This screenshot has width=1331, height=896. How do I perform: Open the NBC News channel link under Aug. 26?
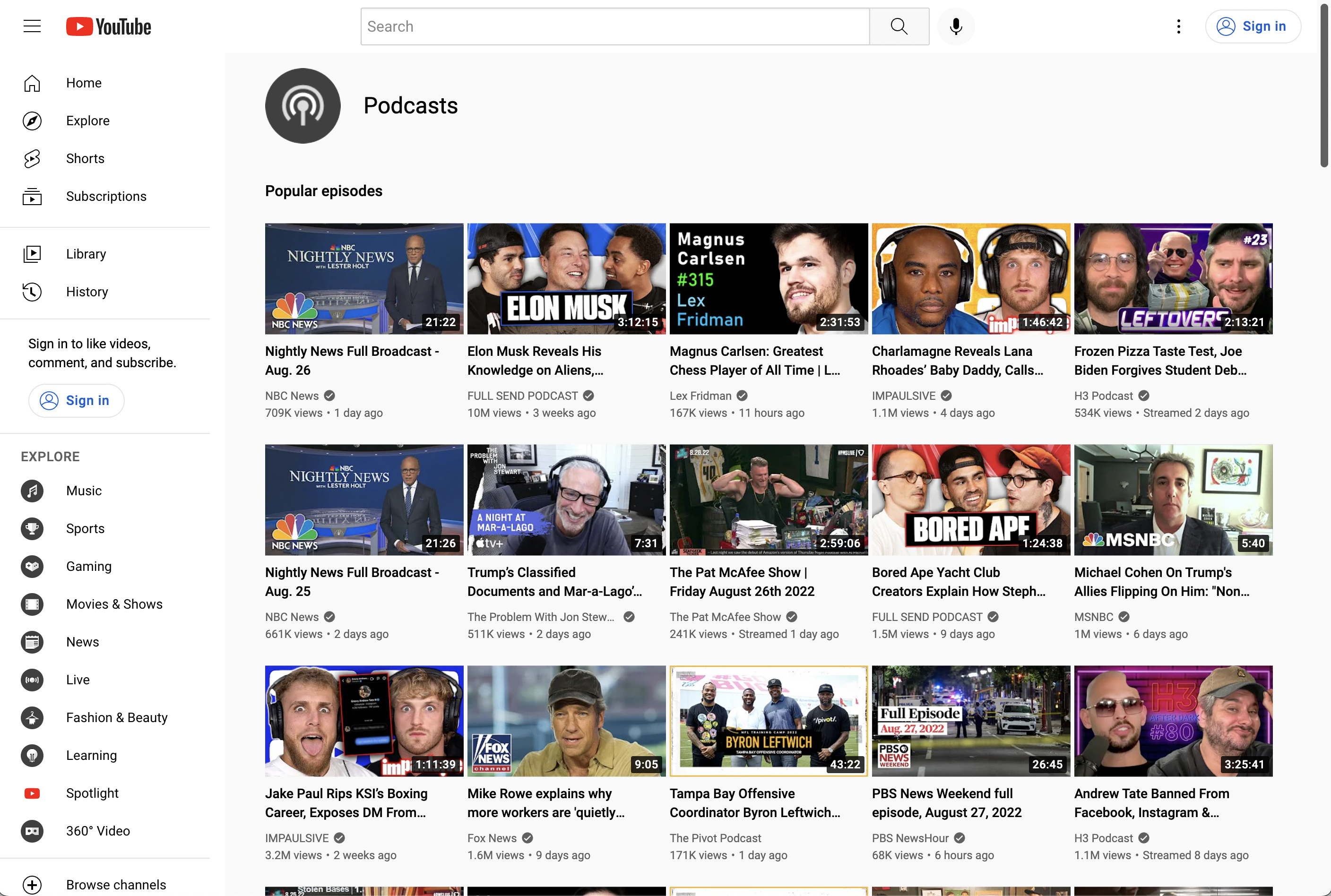point(292,396)
